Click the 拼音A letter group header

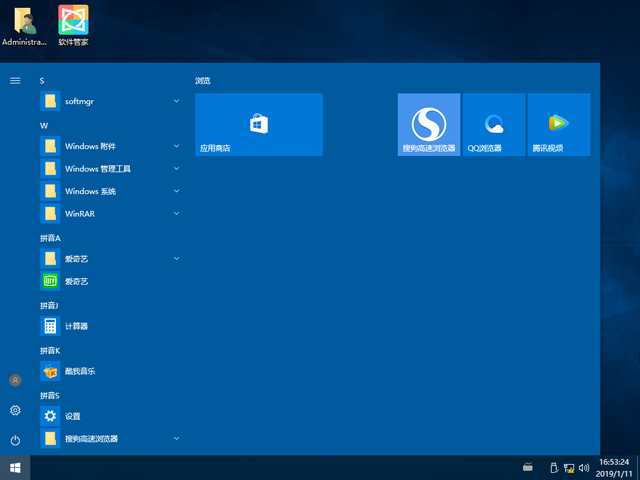tap(50, 238)
